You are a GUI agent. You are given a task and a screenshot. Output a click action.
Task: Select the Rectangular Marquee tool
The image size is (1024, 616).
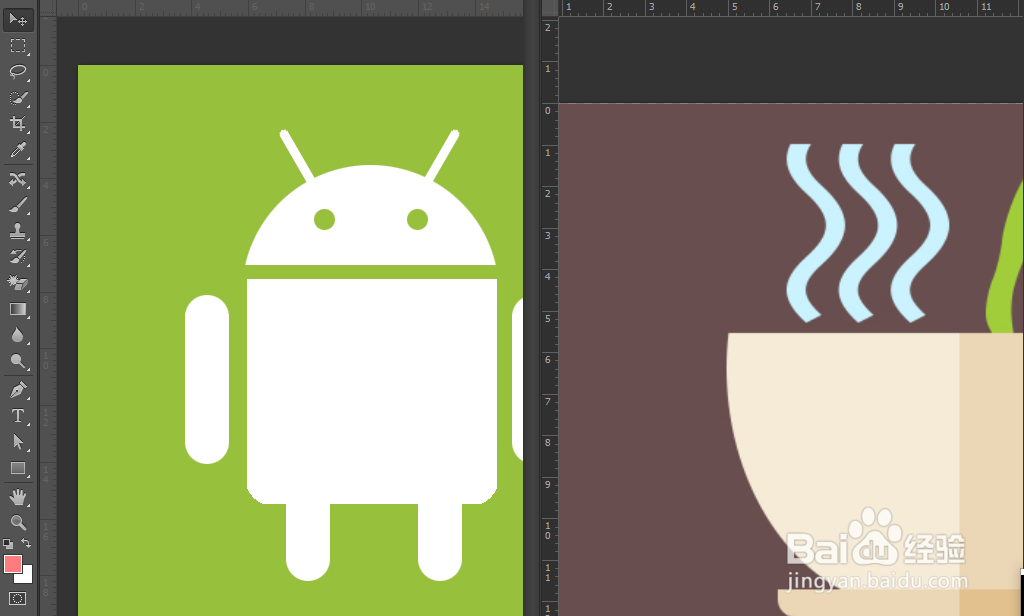[x=18, y=46]
